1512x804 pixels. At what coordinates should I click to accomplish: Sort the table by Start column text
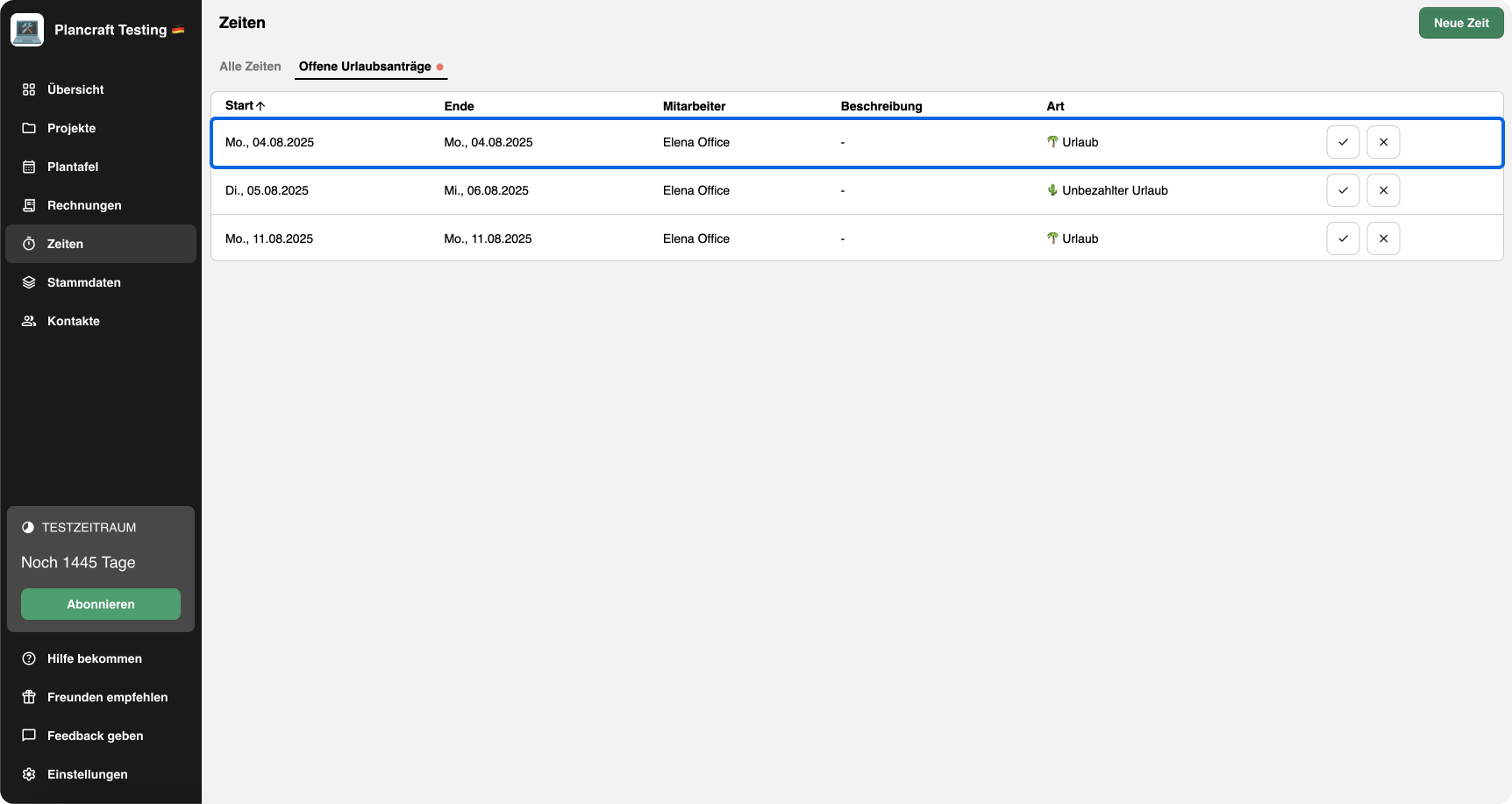point(239,106)
